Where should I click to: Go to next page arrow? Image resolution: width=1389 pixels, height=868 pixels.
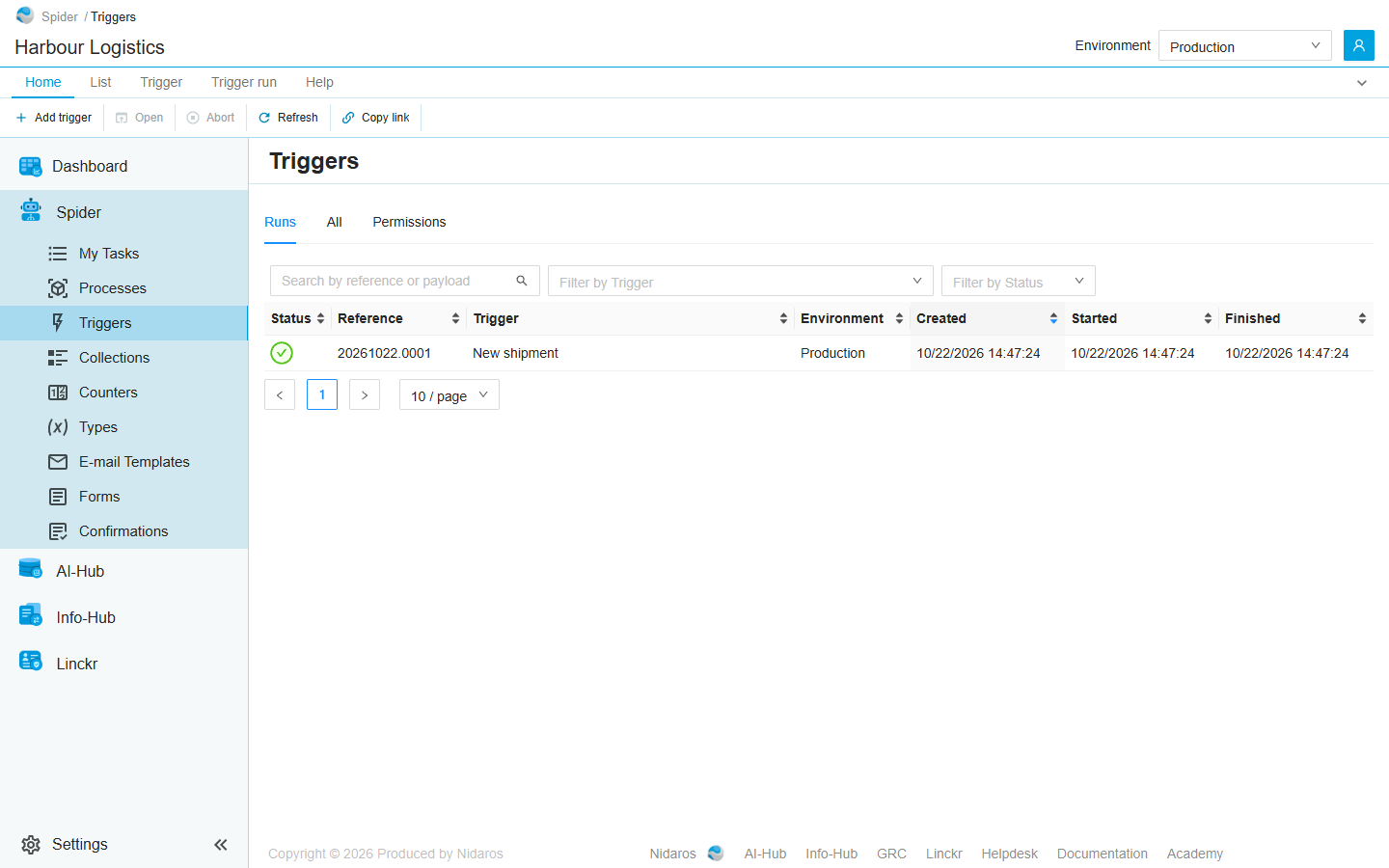(365, 394)
